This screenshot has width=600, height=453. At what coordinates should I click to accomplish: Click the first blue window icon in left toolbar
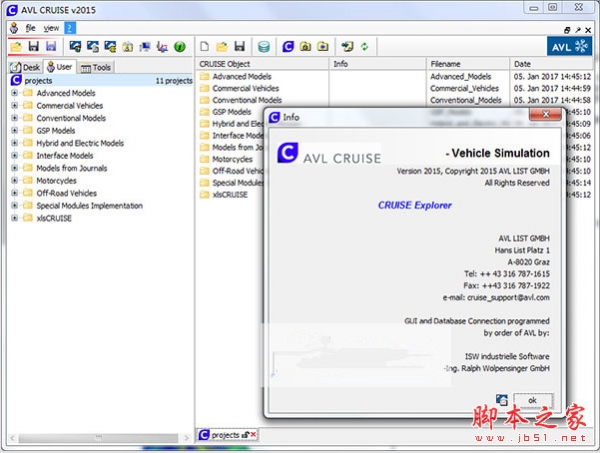pos(75,47)
